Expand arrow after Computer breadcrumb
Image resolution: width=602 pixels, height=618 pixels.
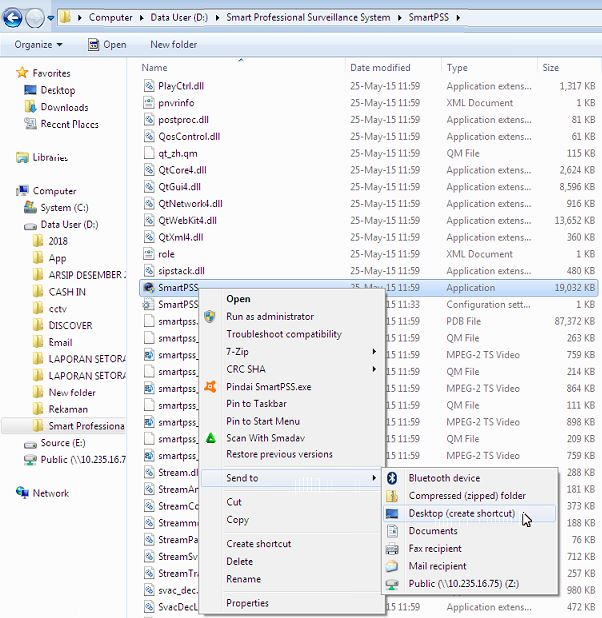coord(141,18)
